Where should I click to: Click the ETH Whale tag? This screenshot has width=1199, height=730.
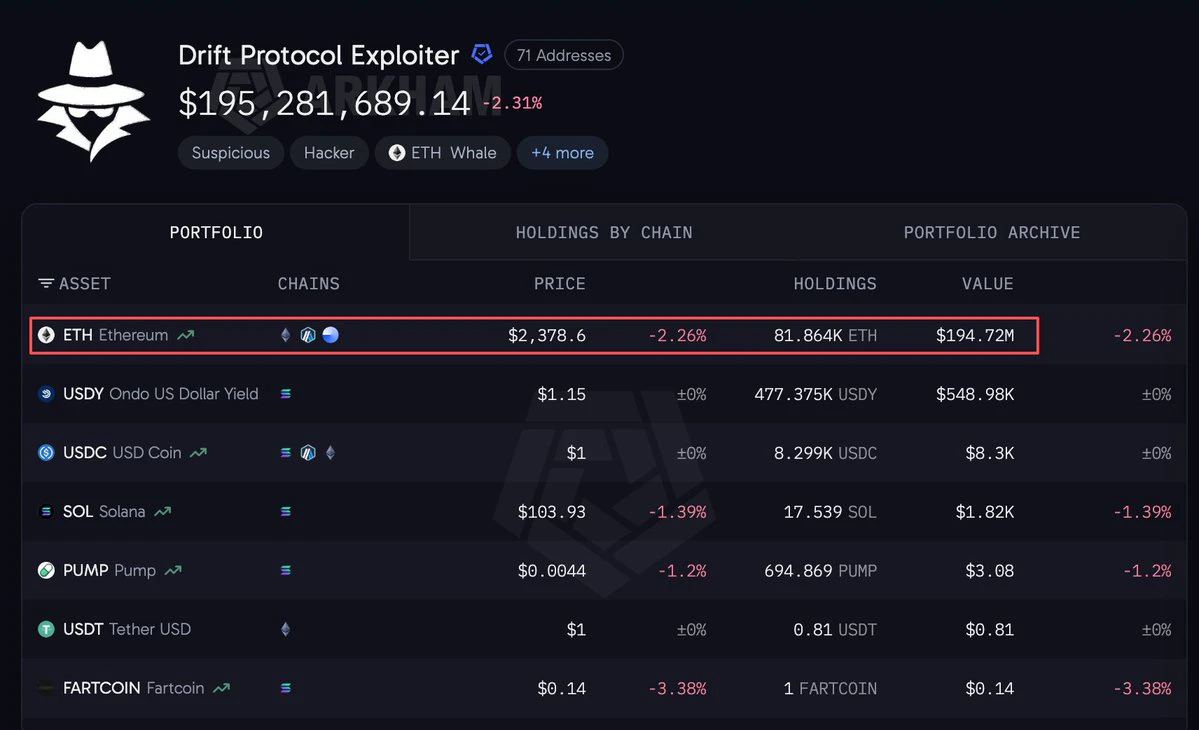(x=442, y=153)
